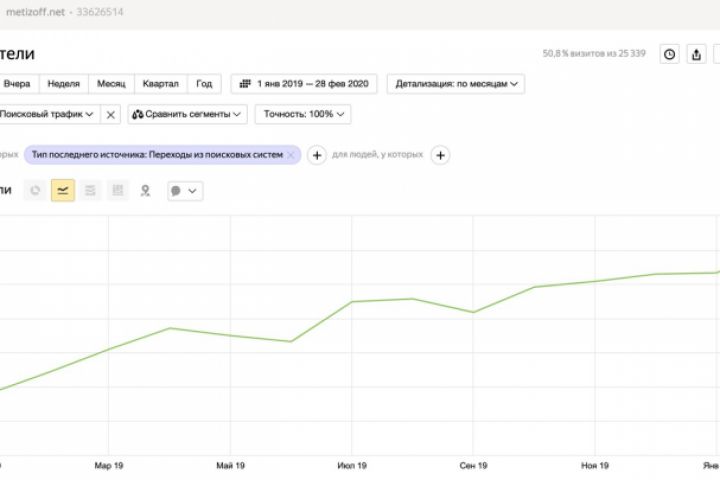Add condition after the source-type filter chip
Viewport: 720px width, 480px height.
tap(316, 155)
